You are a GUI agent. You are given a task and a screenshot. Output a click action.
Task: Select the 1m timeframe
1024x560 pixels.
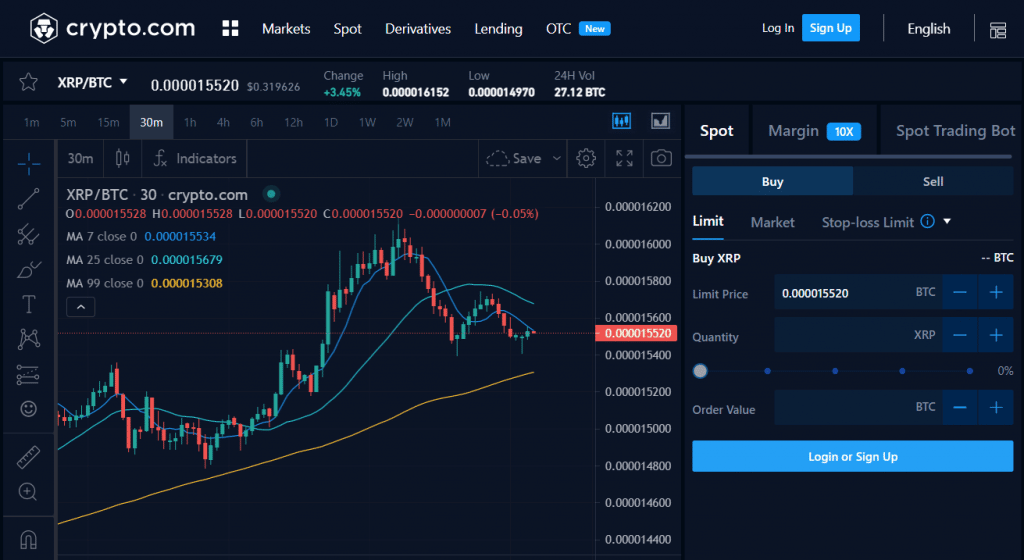click(x=31, y=122)
